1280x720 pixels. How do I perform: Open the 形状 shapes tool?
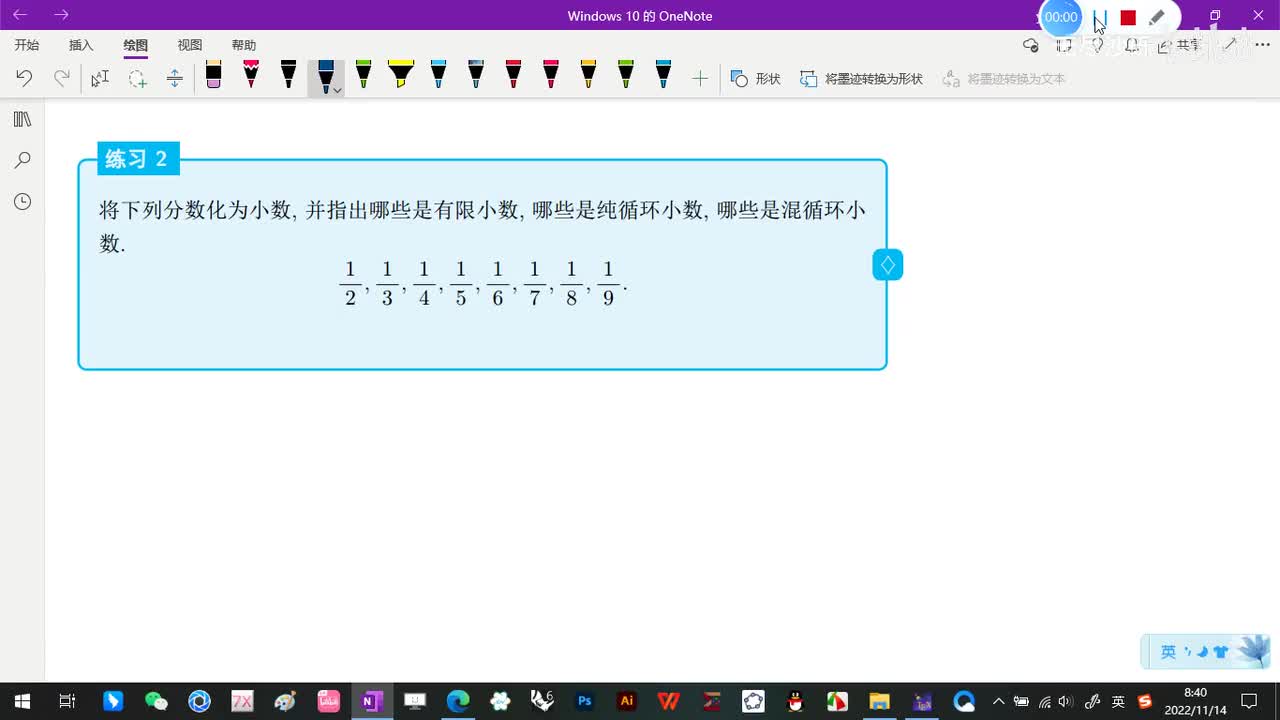(x=756, y=78)
